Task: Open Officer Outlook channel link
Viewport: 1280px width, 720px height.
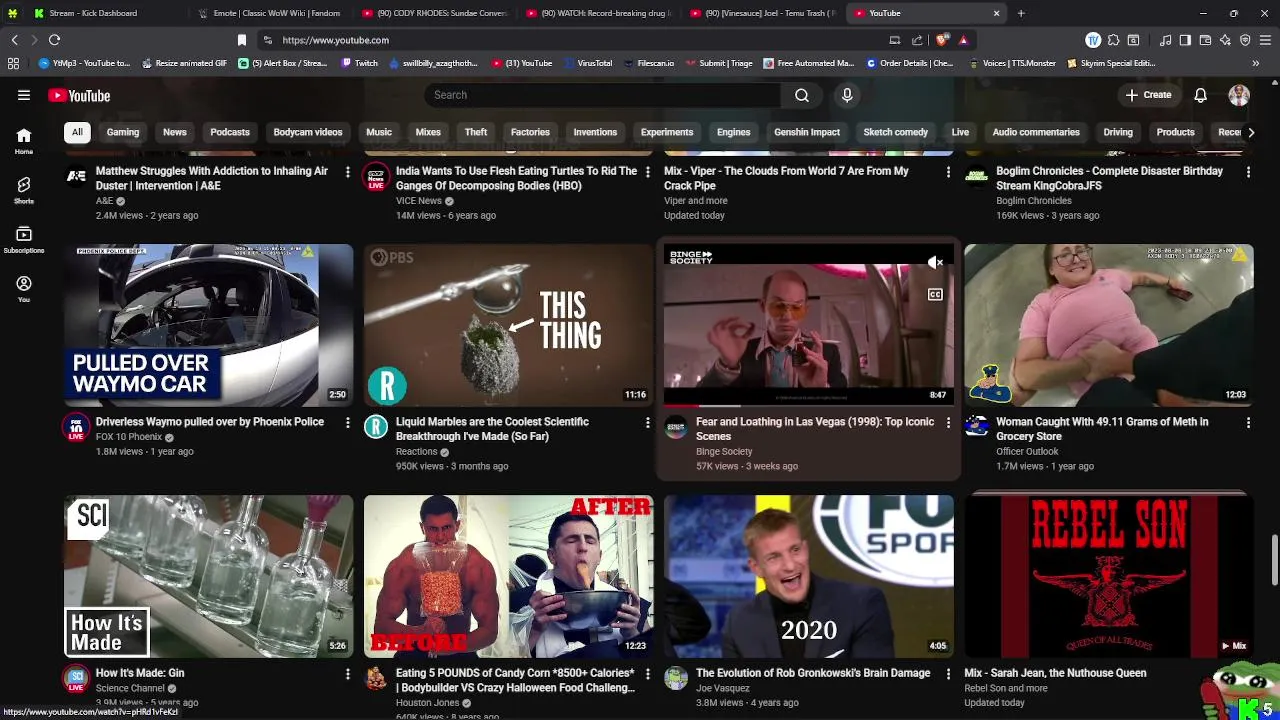Action: click(x=1027, y=452)
